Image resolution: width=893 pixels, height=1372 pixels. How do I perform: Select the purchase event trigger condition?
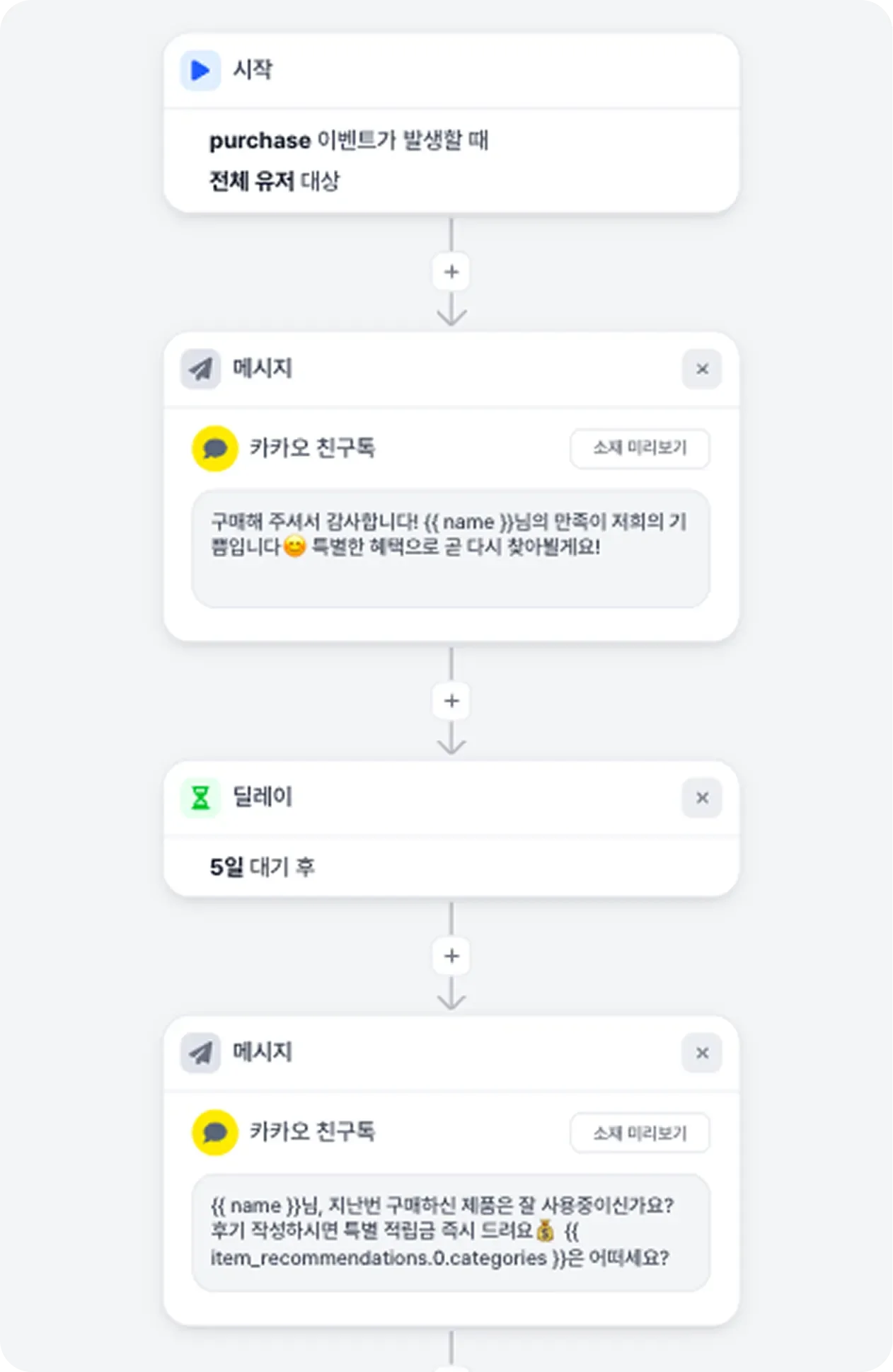click(x=348, y=140)
